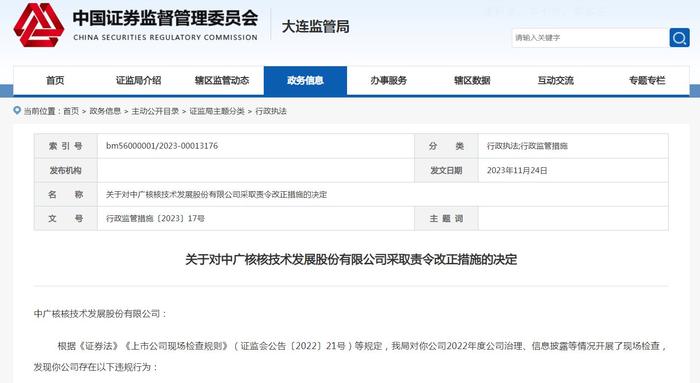700x383 pixels.
Task: Click the salutation 中广核核技术发展股份有限公司：
Action: 100,314
